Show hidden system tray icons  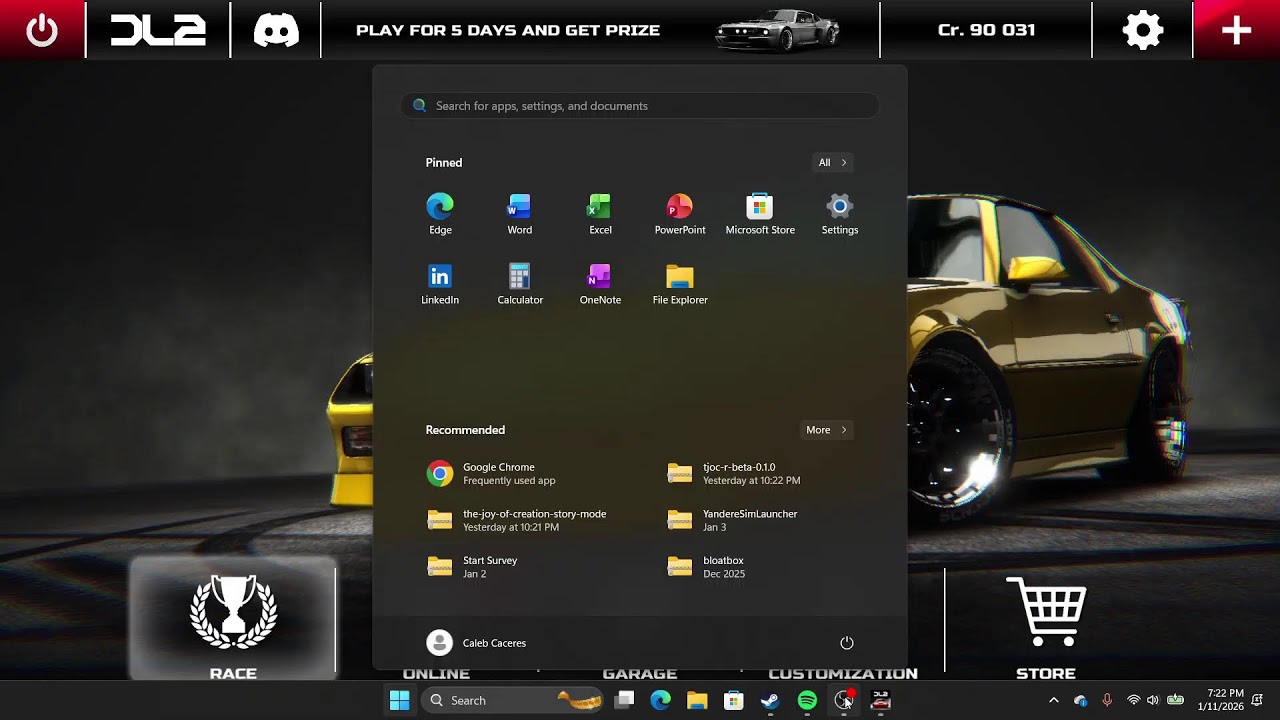[1053, 700]
